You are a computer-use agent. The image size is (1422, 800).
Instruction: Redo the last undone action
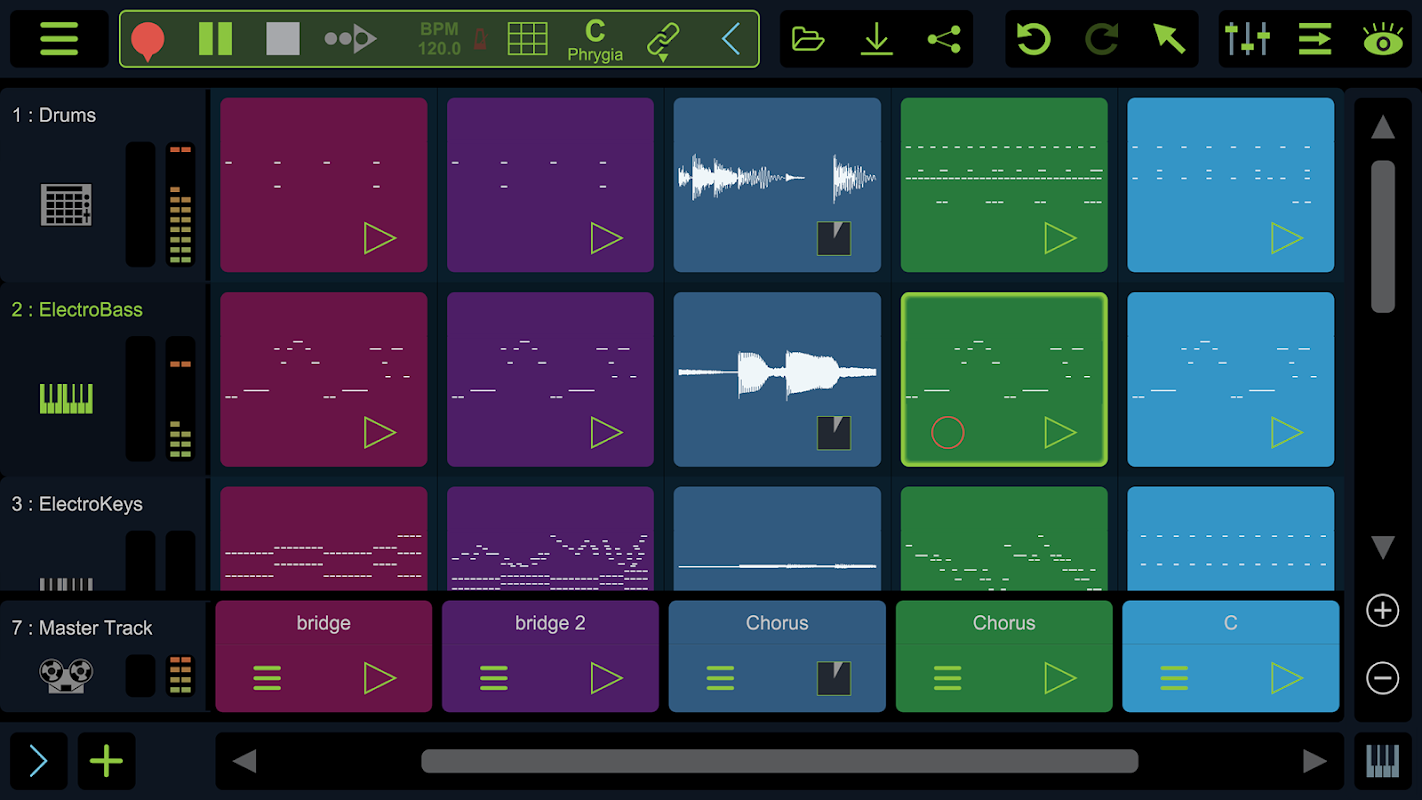1101,39
